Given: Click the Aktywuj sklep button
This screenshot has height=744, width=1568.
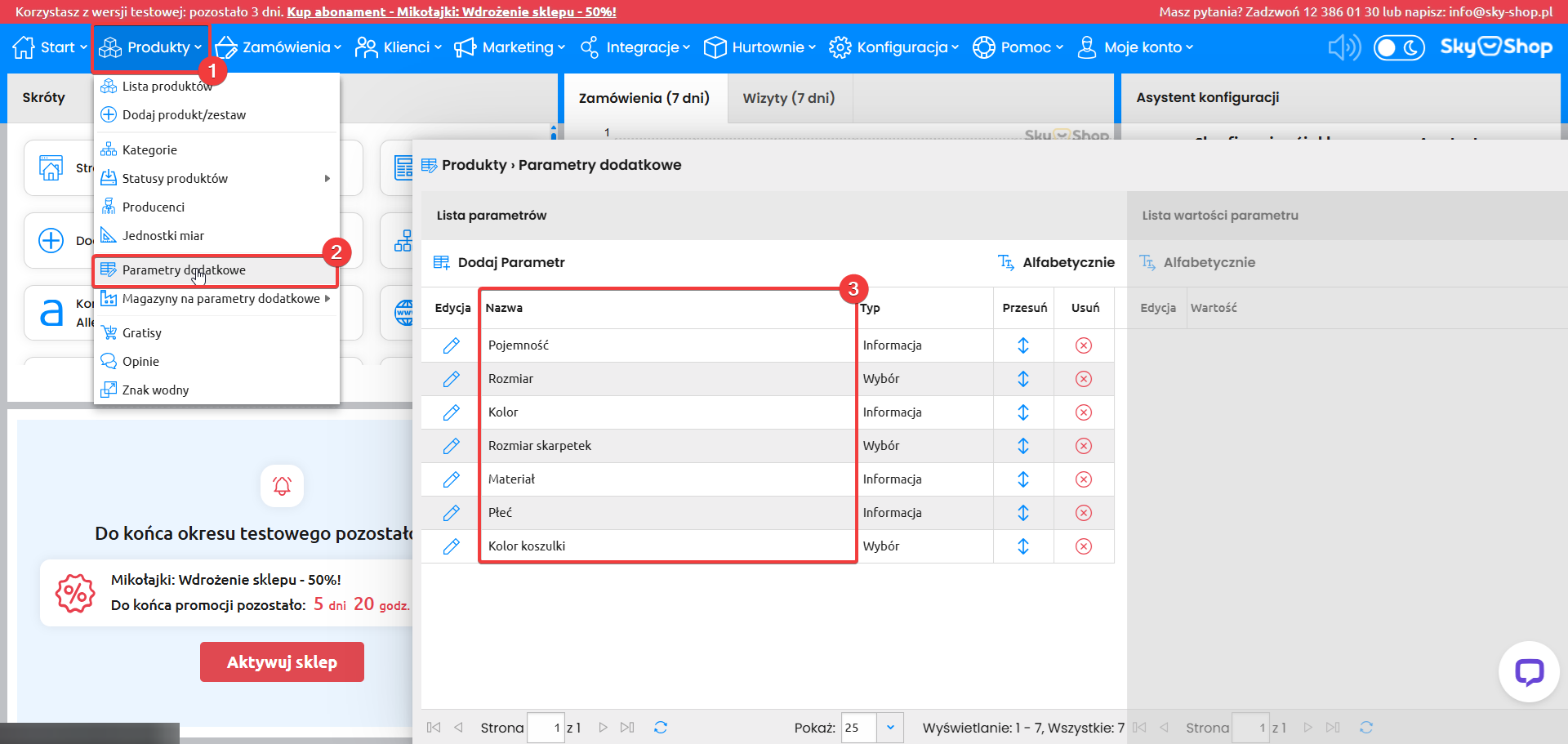Looking at the screenshot, I should [282, 662].
